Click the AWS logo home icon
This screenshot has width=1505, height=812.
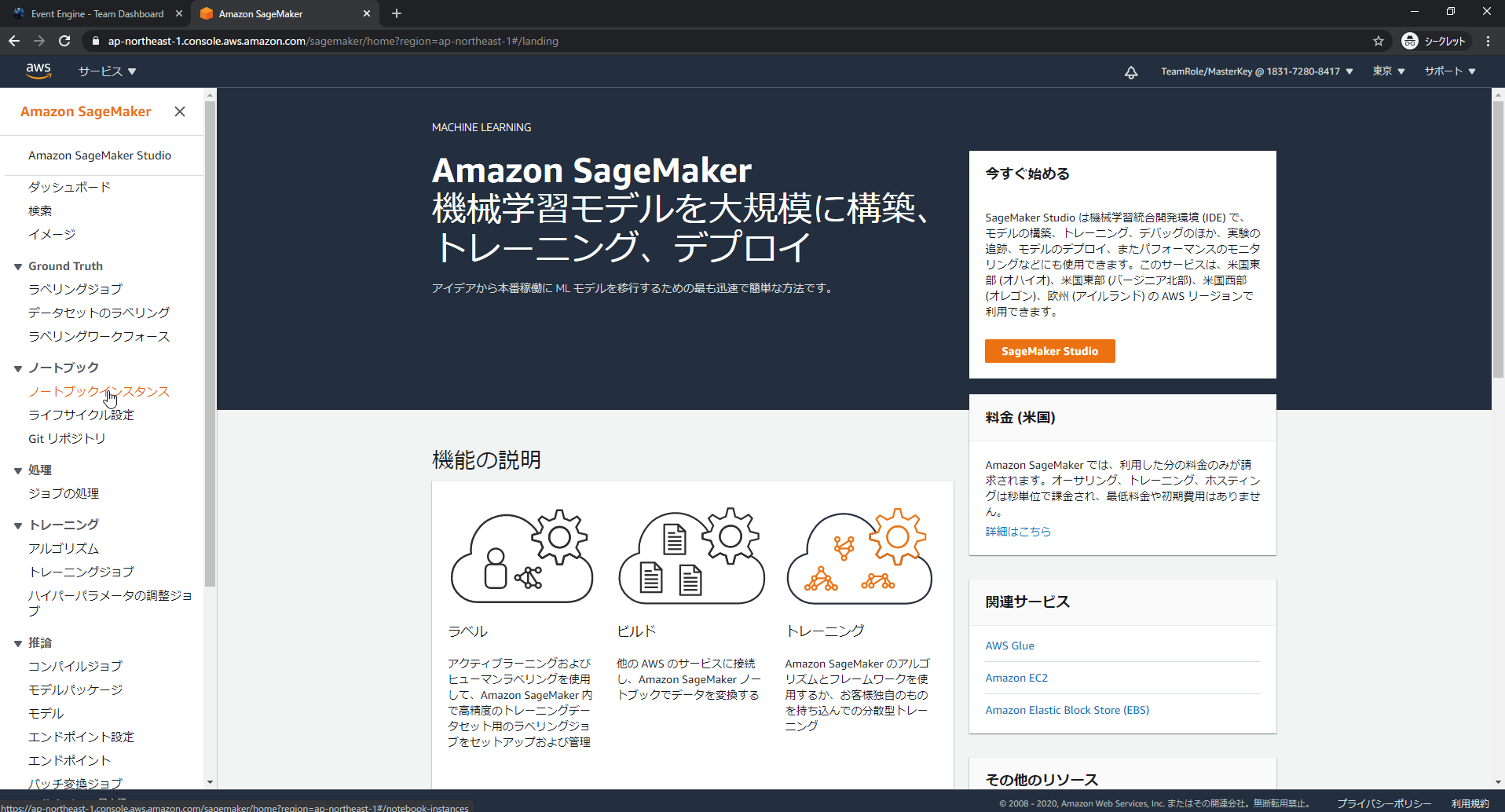[x=38, y=71]
